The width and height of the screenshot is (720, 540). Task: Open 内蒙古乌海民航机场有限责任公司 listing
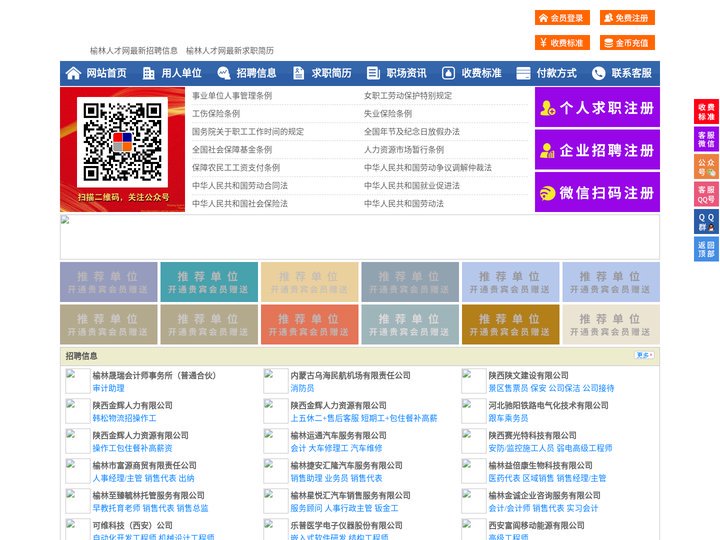click(x=350, y=375)
